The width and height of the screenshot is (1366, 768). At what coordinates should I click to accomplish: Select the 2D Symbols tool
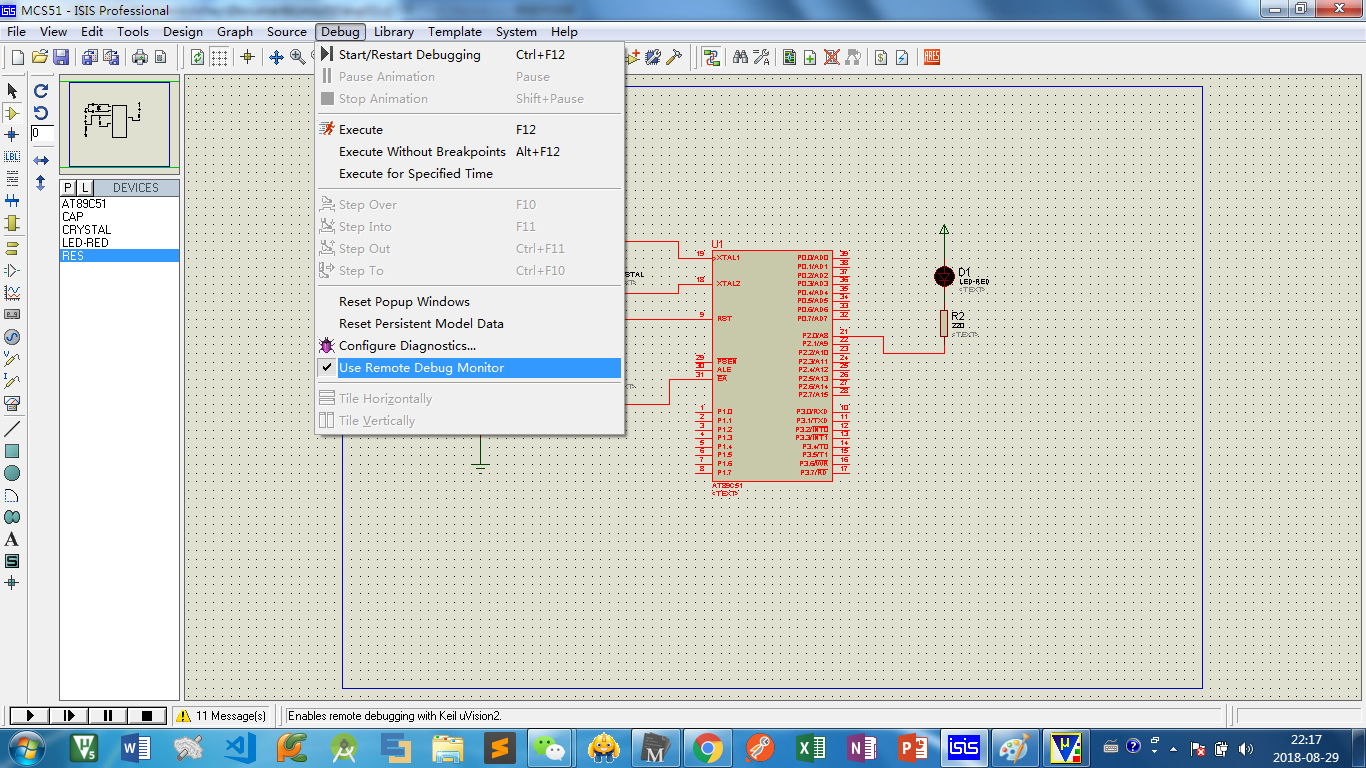pos(12,561)
